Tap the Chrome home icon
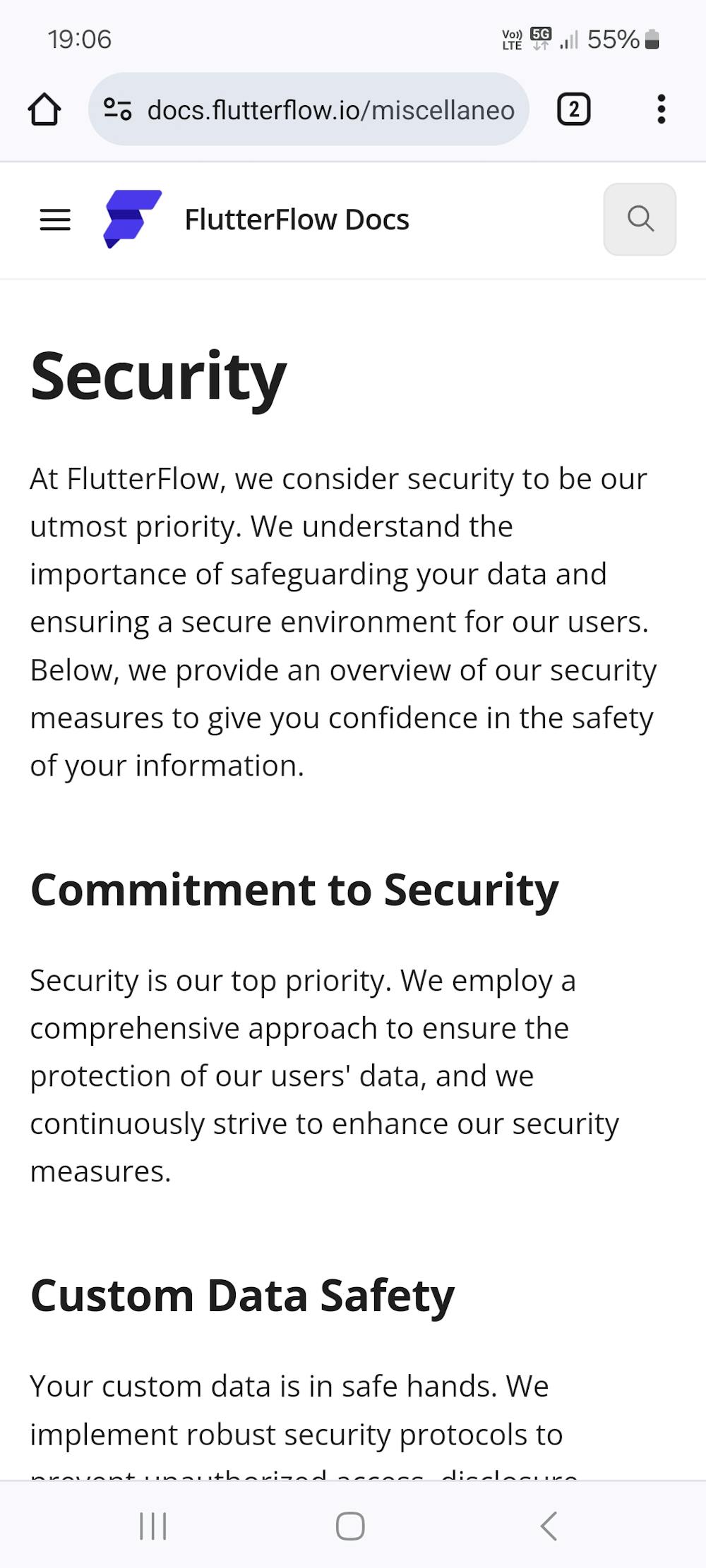The image size is (706, 1568). pyautogui.click(x=44, y=109)
